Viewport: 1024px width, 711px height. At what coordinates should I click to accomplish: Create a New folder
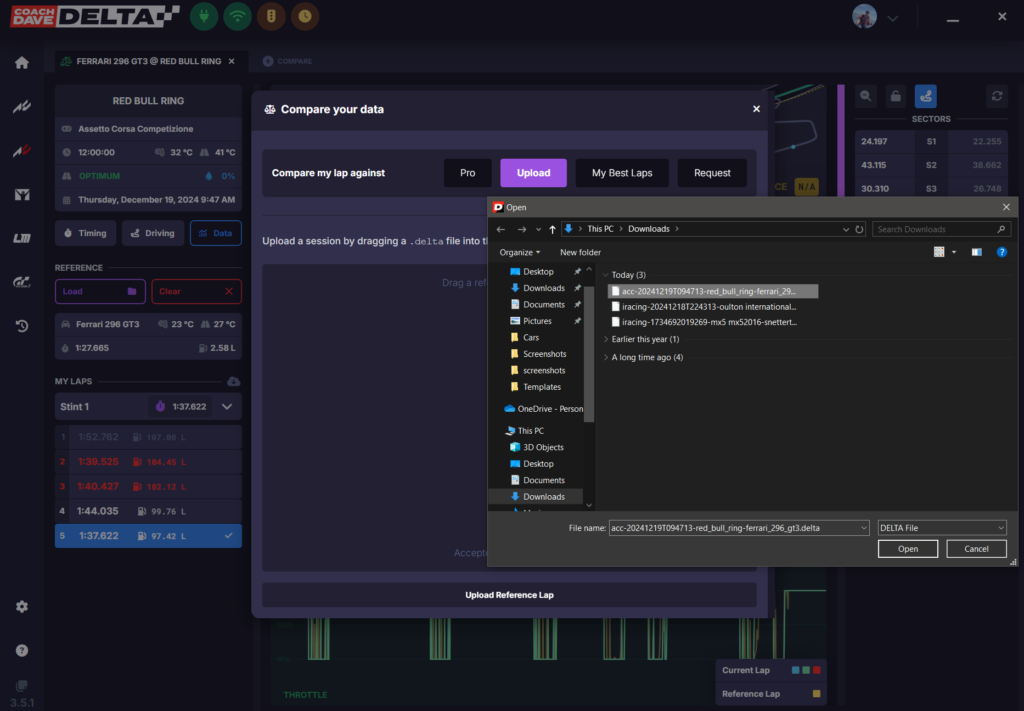pyautogui.click(x=580, y=252)
